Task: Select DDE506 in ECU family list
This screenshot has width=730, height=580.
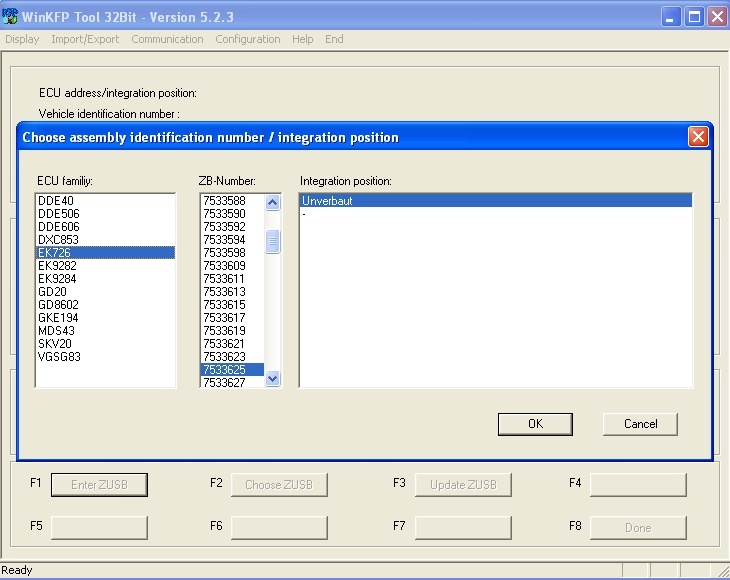Action: click(105, 214)
